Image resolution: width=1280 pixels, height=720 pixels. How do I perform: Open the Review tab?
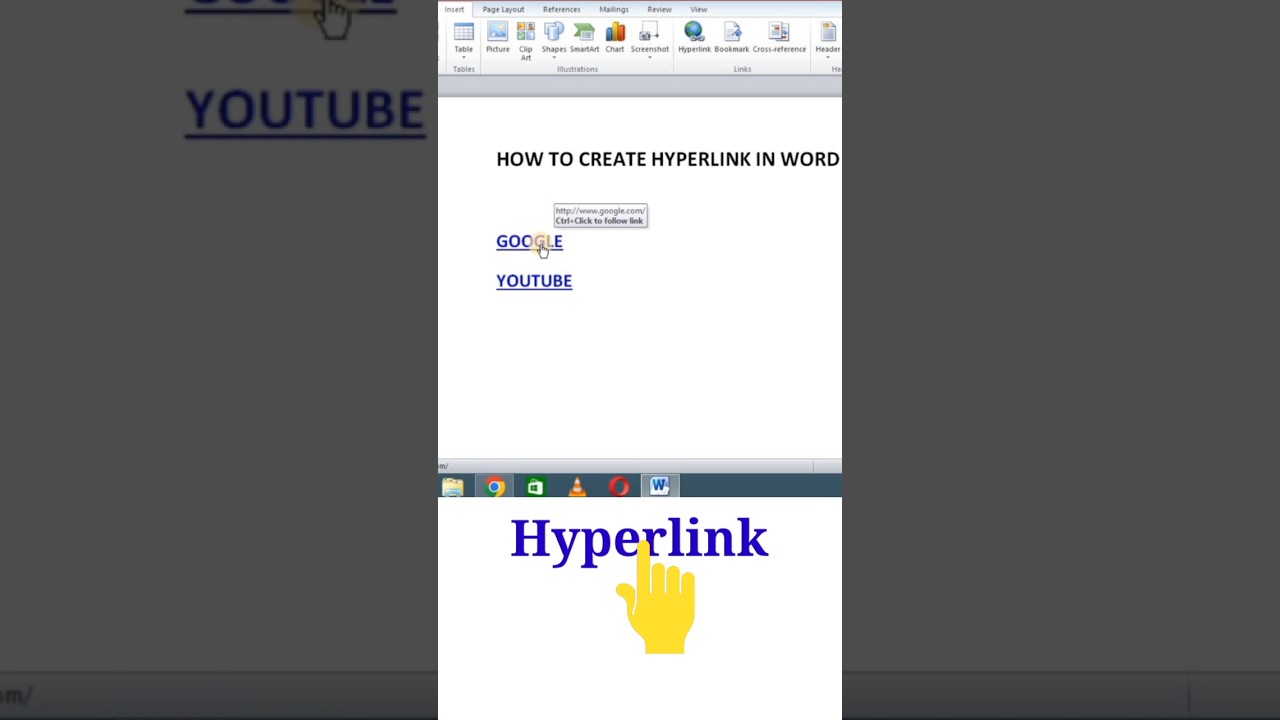click(x=659, y=9)
